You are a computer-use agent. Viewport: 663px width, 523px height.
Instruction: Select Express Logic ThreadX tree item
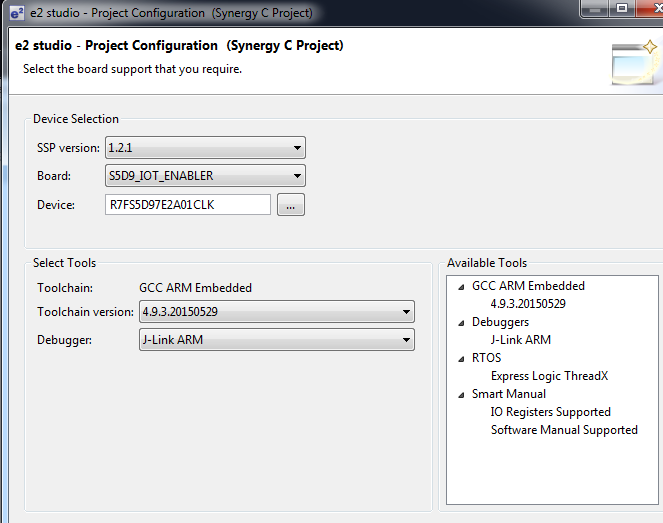(549, 375)
